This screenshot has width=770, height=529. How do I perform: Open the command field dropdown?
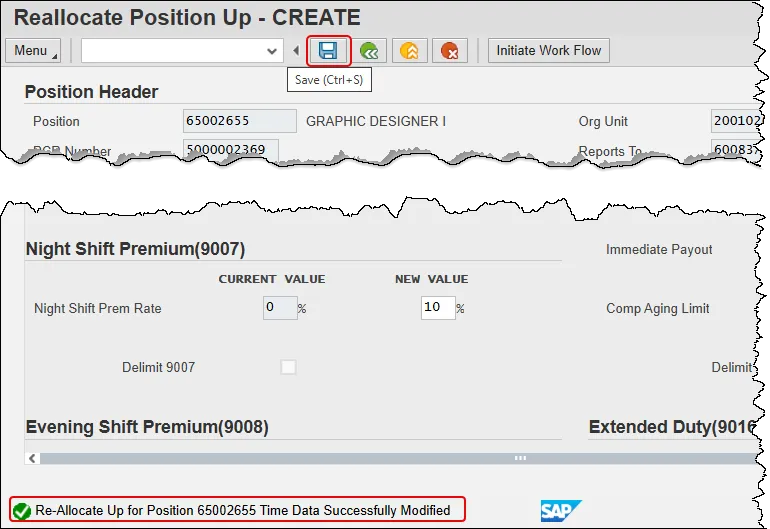click(x=272, y=51)
